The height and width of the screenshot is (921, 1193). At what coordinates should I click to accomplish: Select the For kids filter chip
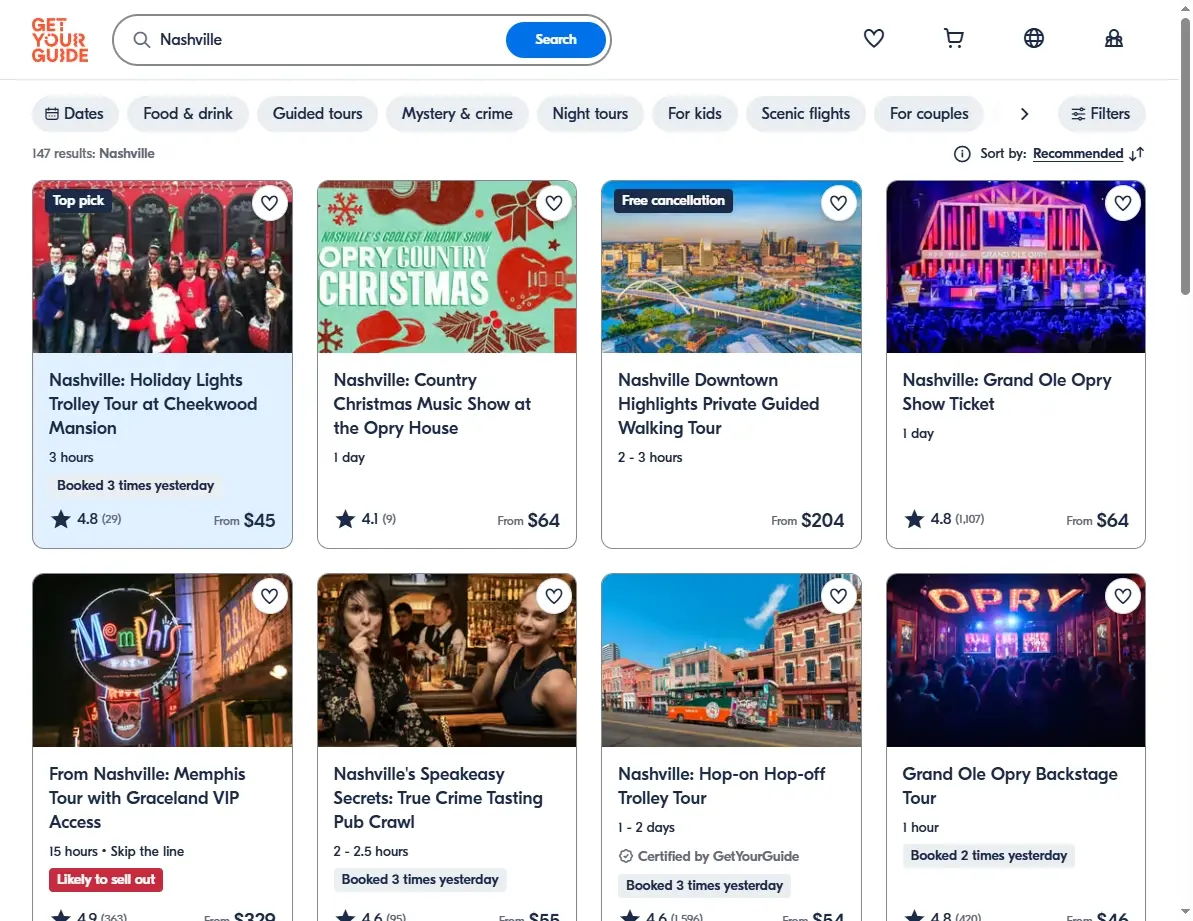tap(695, 114)
